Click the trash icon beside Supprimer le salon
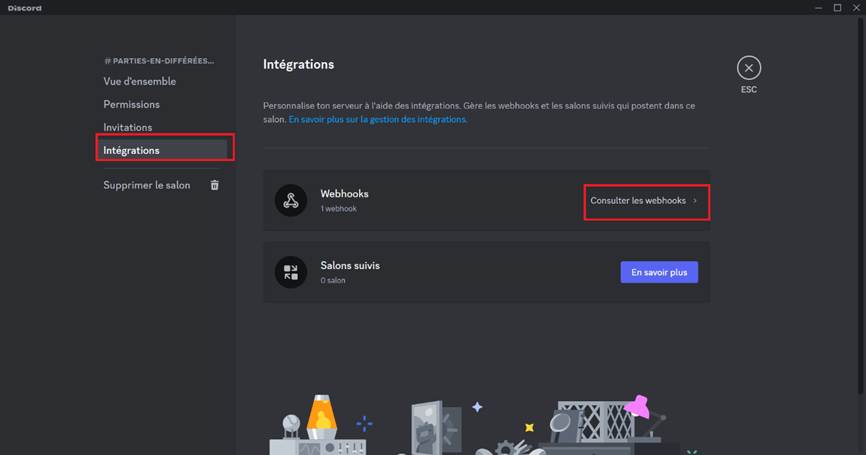This screenshot has width=866, height=455. (214, 185)
